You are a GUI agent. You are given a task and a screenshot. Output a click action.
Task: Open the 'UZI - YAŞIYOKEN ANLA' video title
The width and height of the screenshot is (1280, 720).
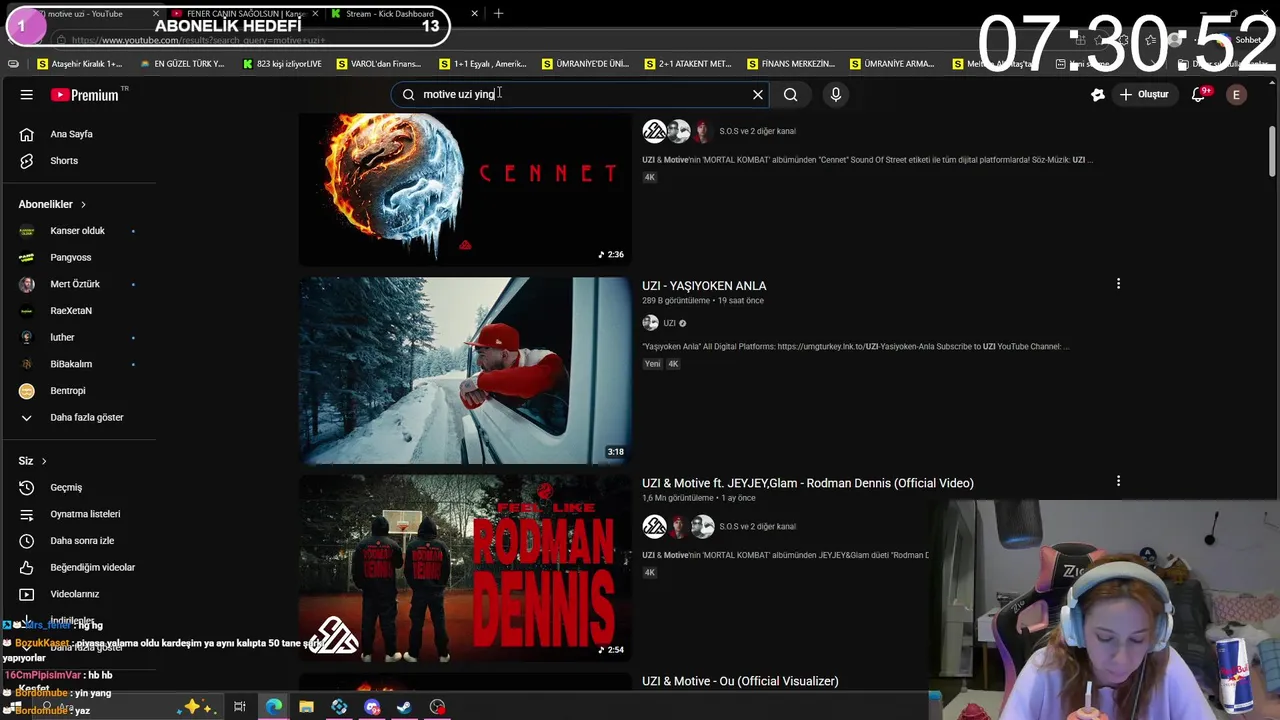(x=704, y=286)
